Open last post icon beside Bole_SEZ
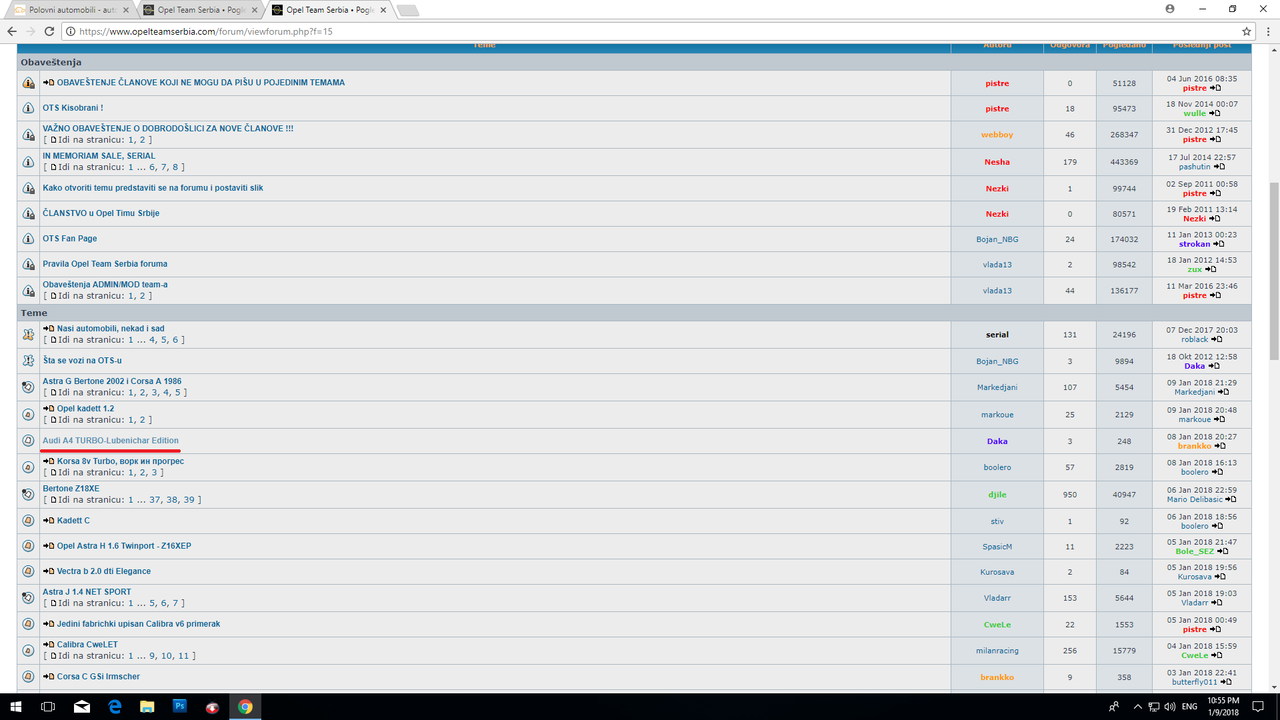The height and width of the screenshot is (720, 1280). click(1222, 551)
